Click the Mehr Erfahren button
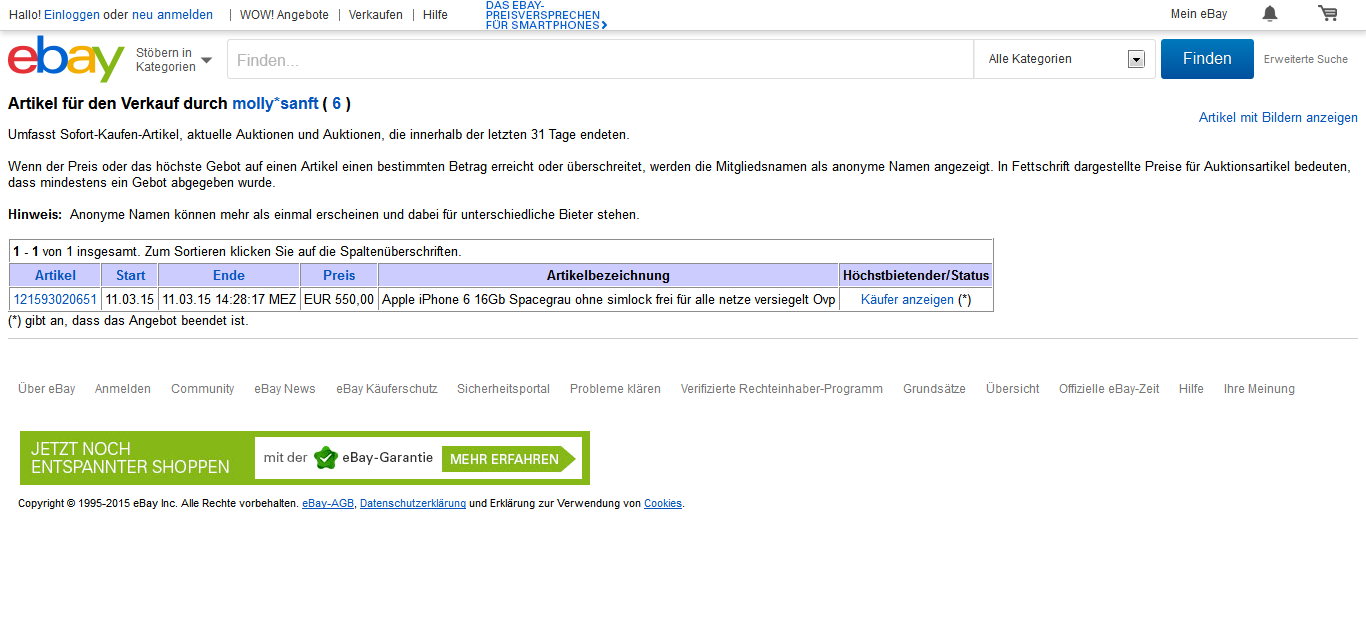Viewport: 1366px width, 634px height. pyautogui.click(x=506, y=459)
